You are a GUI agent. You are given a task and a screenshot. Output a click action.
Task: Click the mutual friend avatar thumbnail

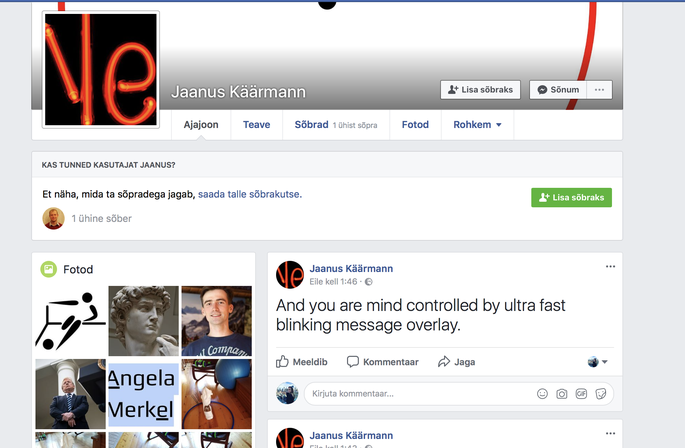[x=53, y=218]
